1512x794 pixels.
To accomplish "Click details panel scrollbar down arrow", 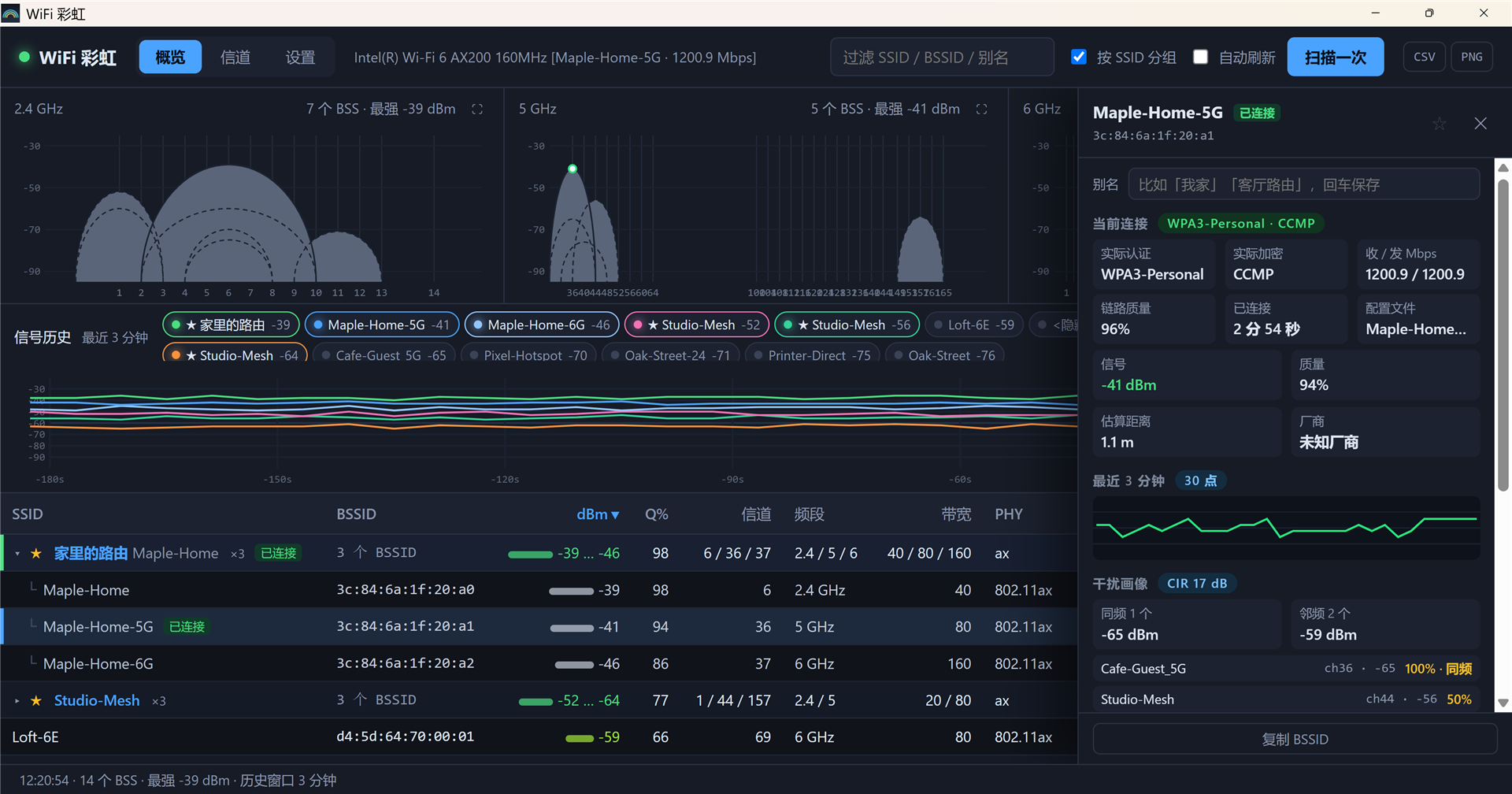I will click(1503, 703).
